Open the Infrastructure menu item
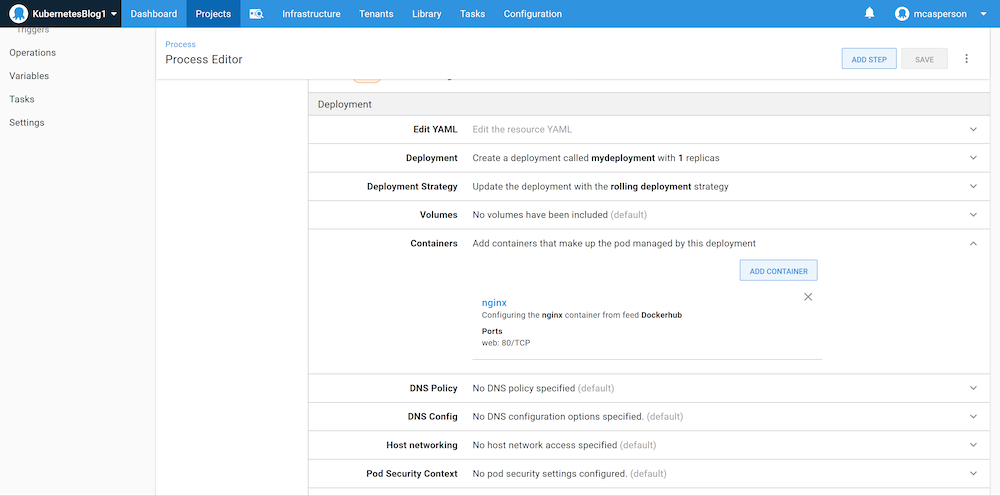Viewport: 1000px width, 496px height. [311, 14]
